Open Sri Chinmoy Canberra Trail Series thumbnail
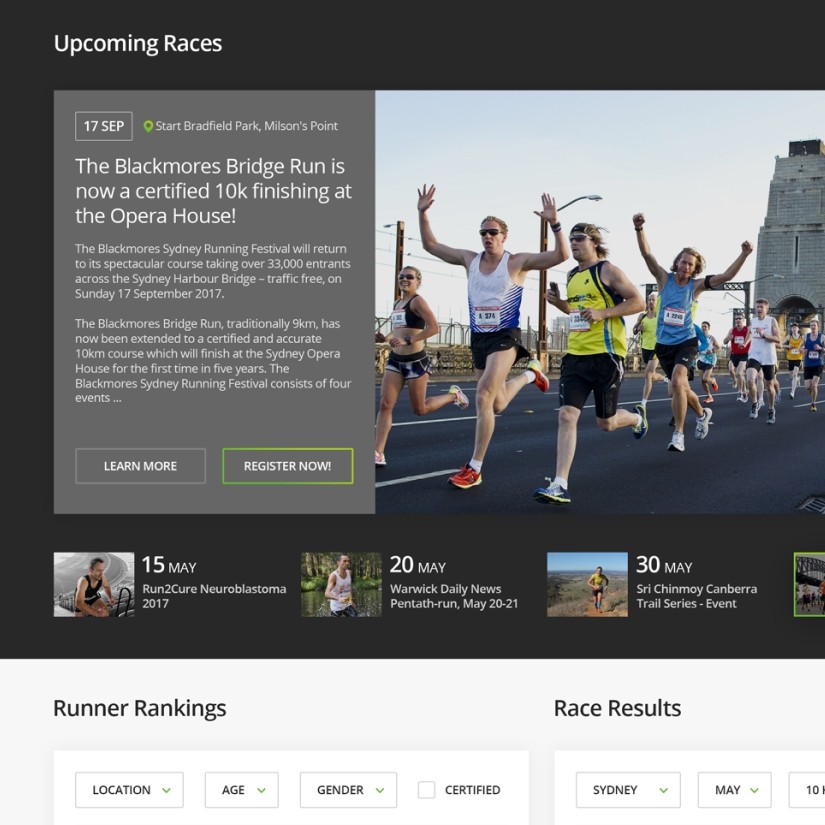This screenshot has height=825, width=825. [587, 585]
